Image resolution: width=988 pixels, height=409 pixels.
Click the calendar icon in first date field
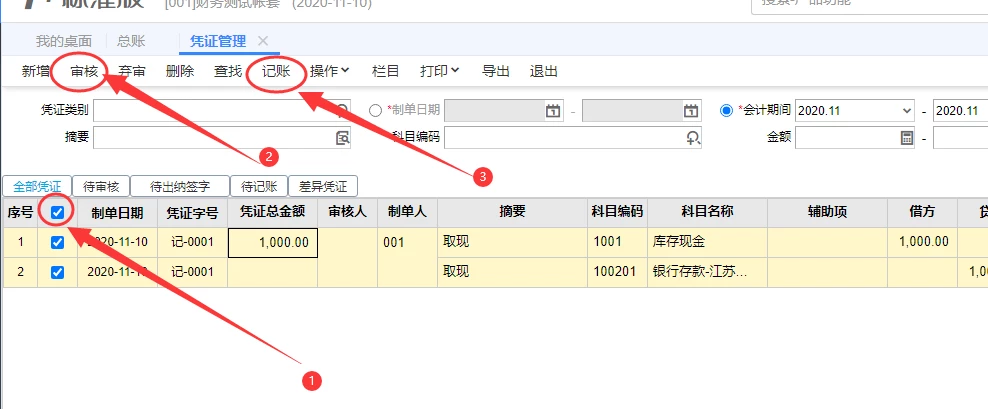553,111
